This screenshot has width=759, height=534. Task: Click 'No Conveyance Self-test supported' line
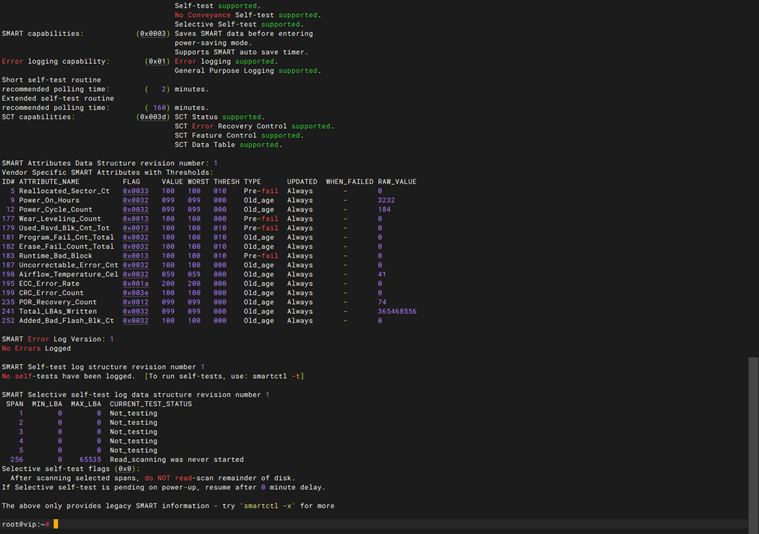248,15
